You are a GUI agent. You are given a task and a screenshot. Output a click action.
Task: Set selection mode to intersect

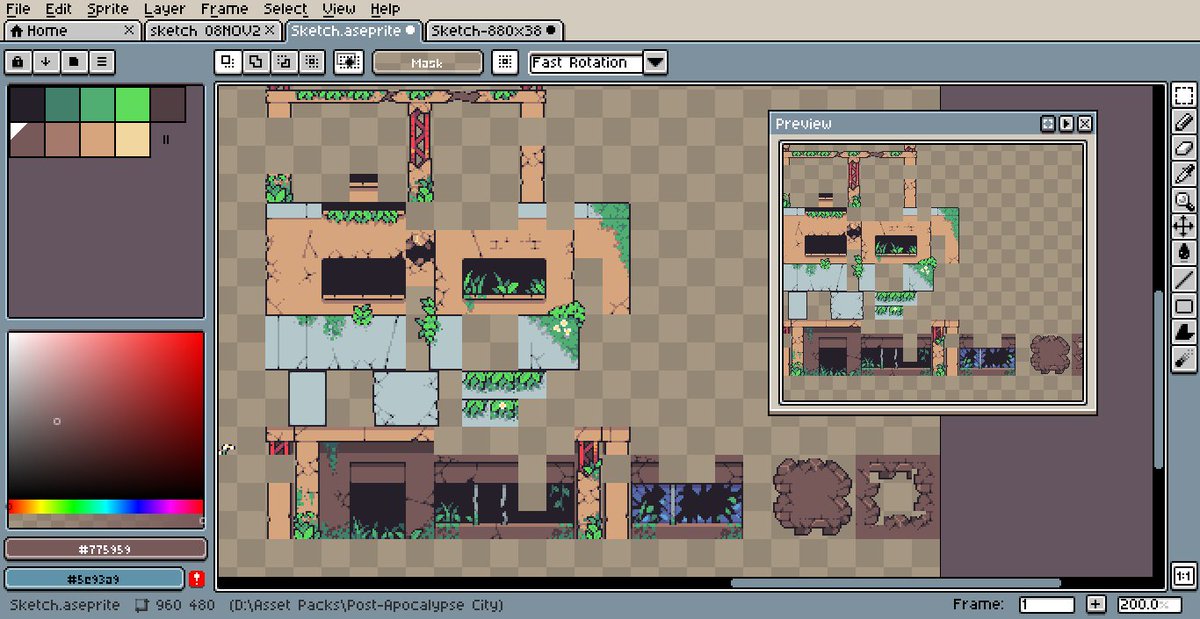312,62
